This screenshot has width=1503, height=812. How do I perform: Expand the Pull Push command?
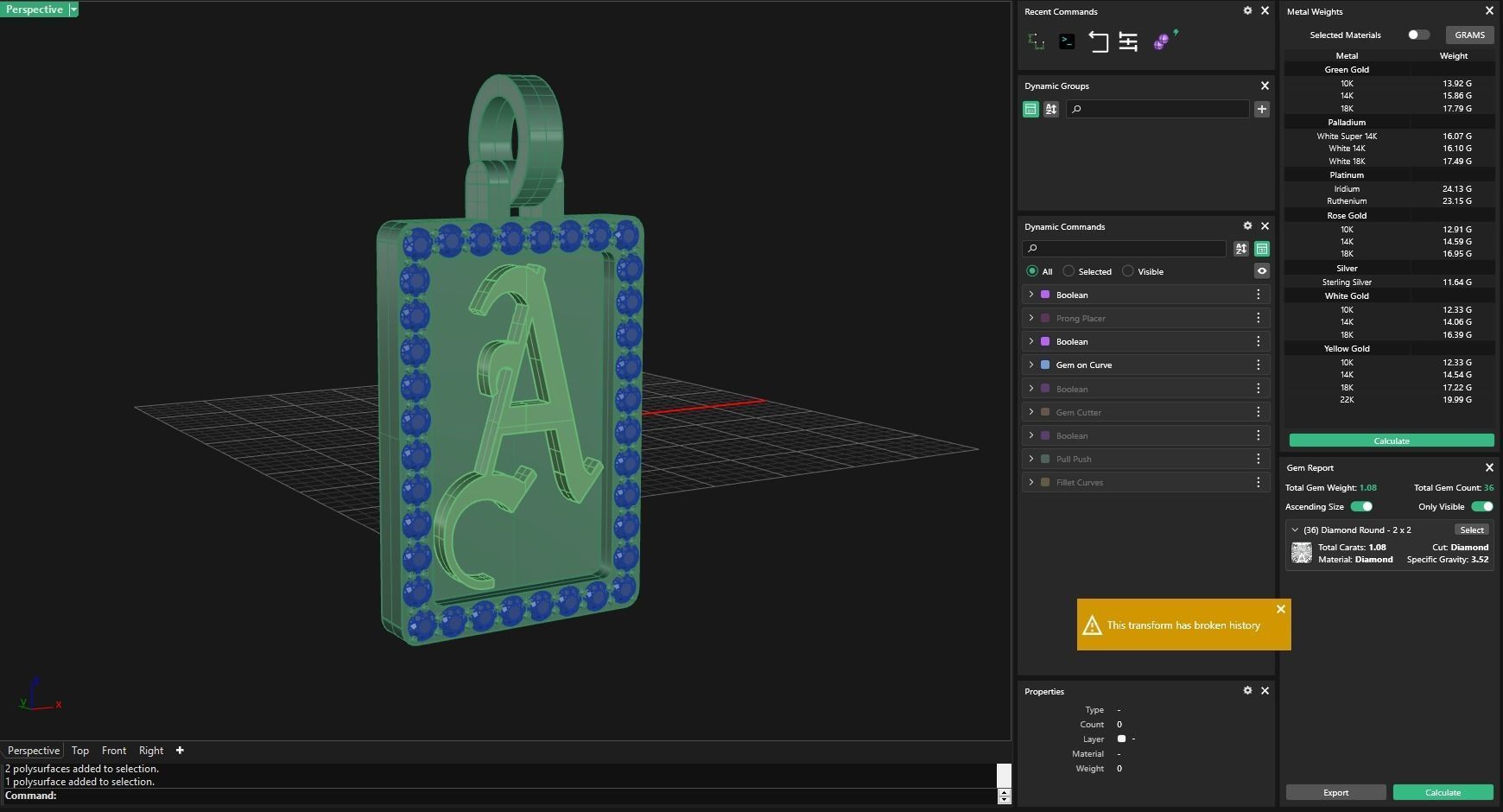coord(1031,459)
